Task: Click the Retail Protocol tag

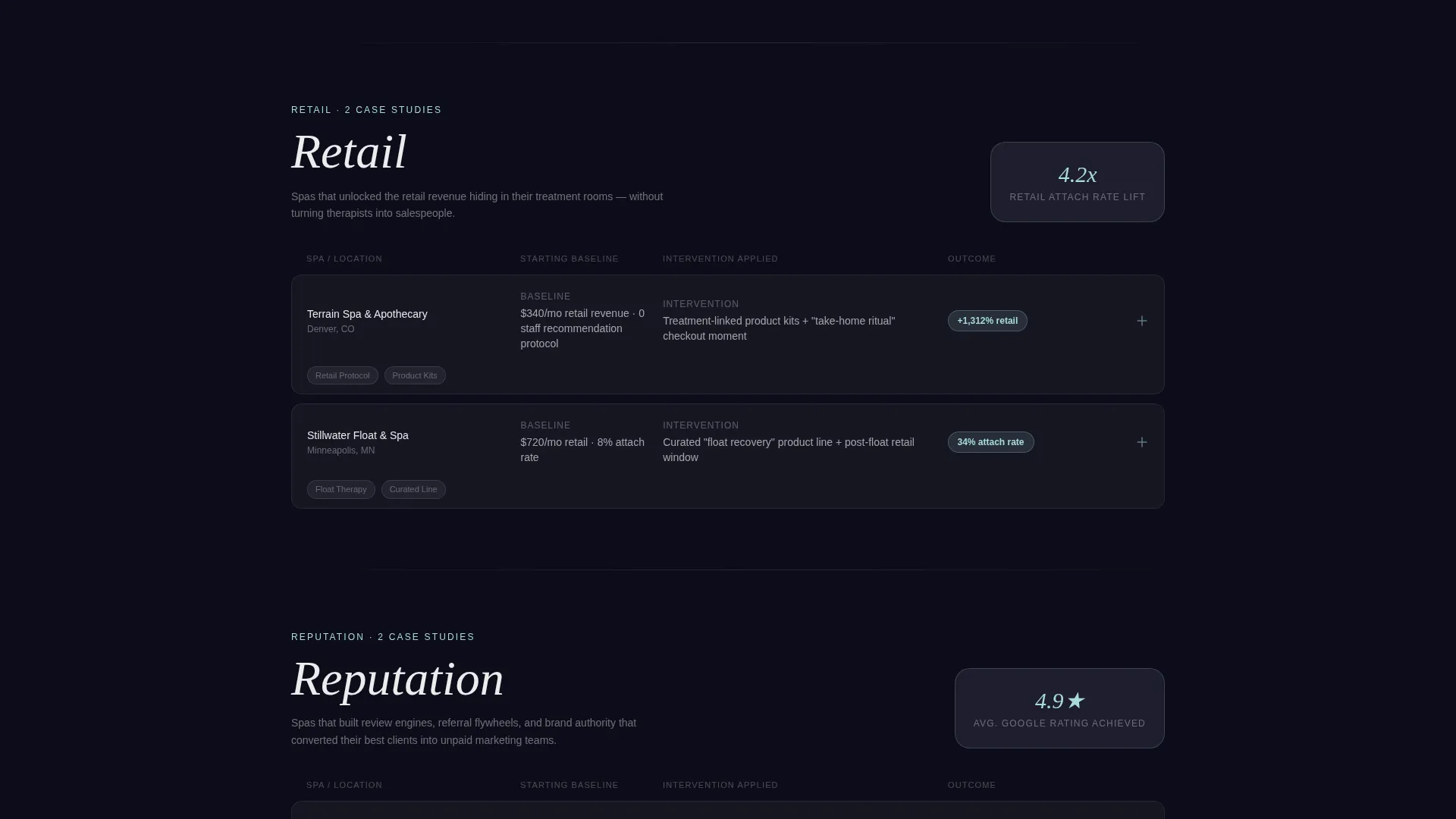Action: pyautogui.click(x=342, y=375)
